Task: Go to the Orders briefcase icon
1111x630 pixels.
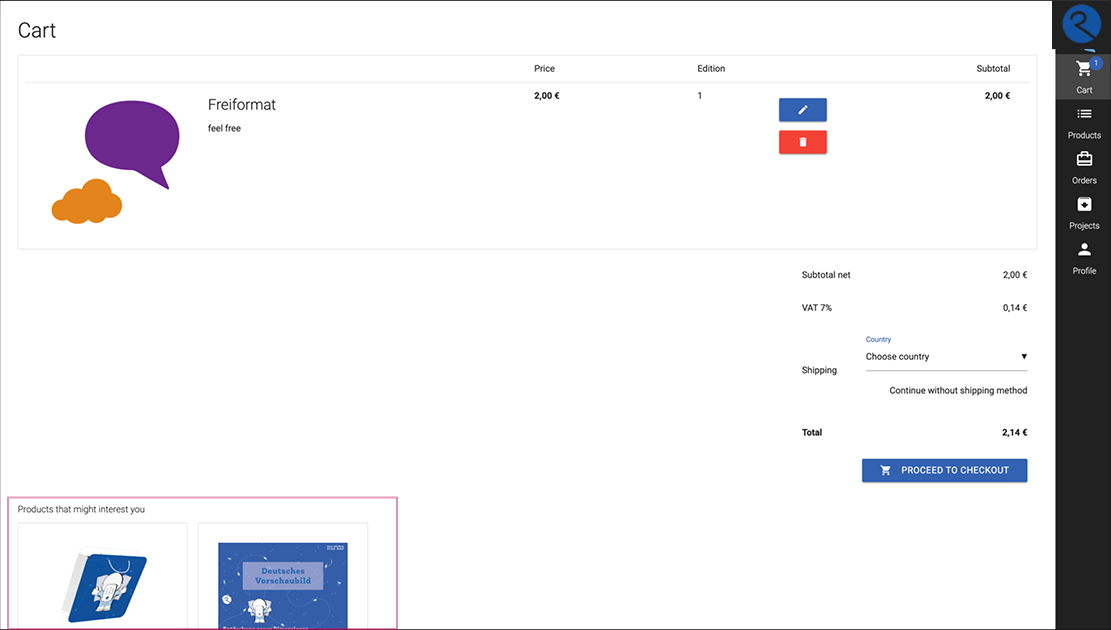Action: click(x=1084, y=160)
